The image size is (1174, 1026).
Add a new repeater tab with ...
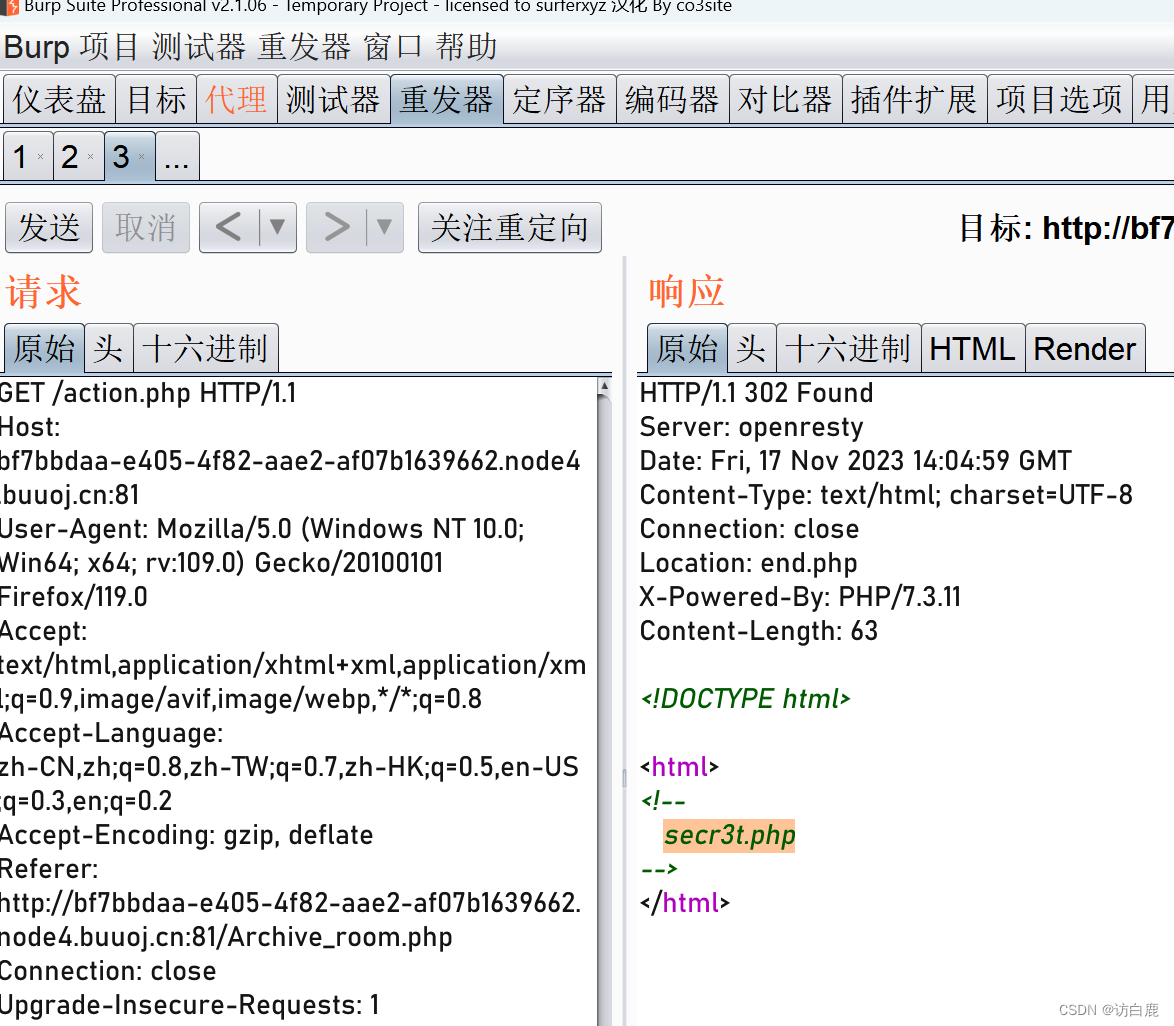coord(177,157)
